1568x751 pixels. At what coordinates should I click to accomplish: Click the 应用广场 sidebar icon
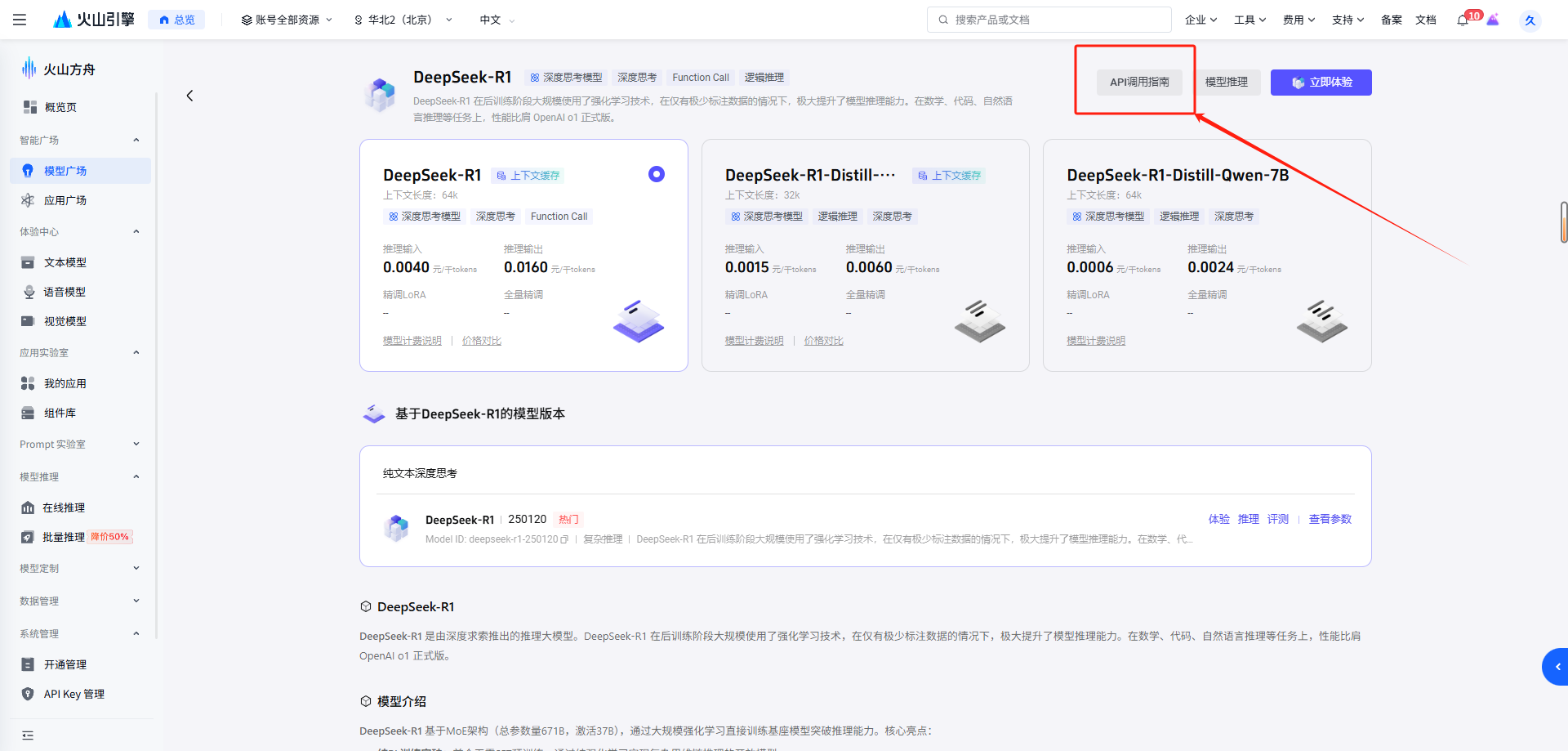tap(28, 200)
